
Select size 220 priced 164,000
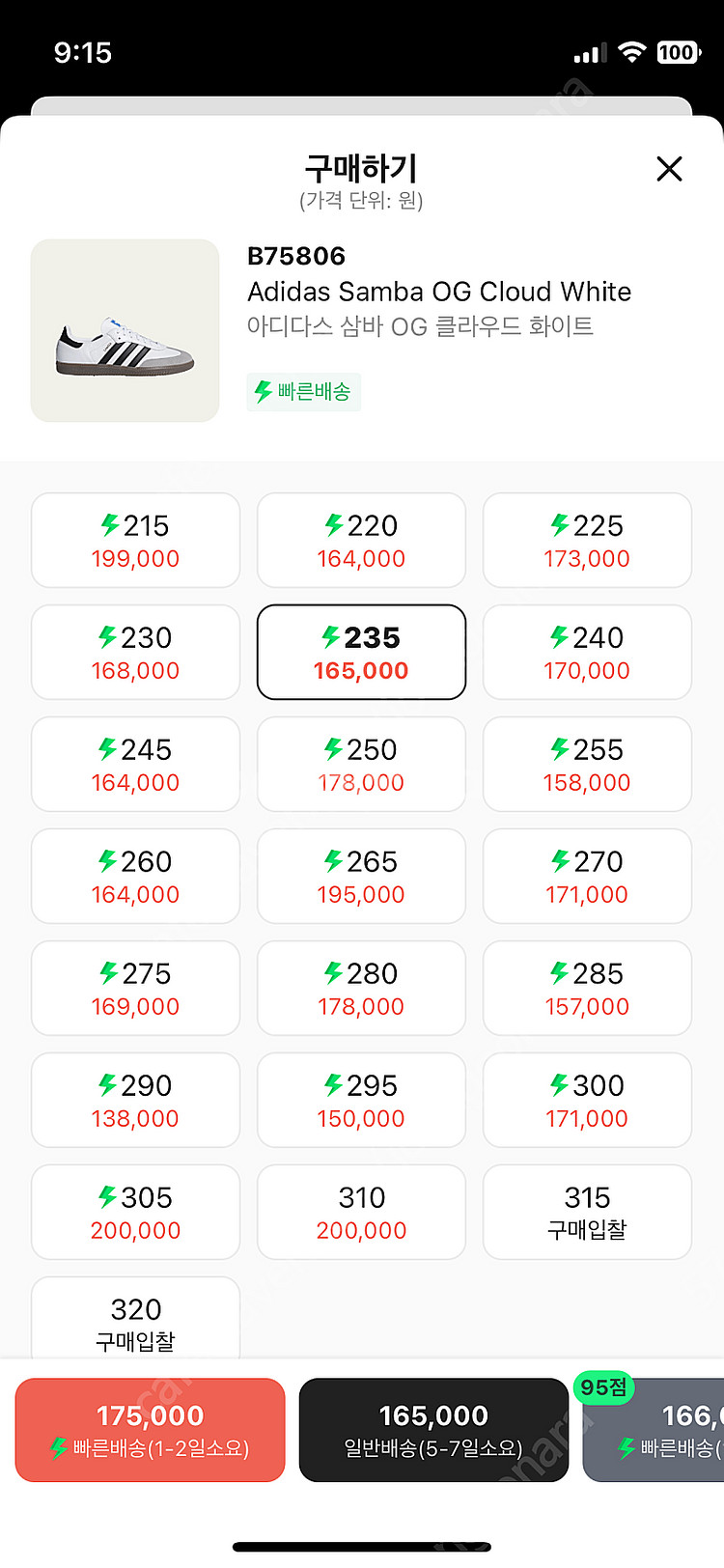(x=361, y=541)
